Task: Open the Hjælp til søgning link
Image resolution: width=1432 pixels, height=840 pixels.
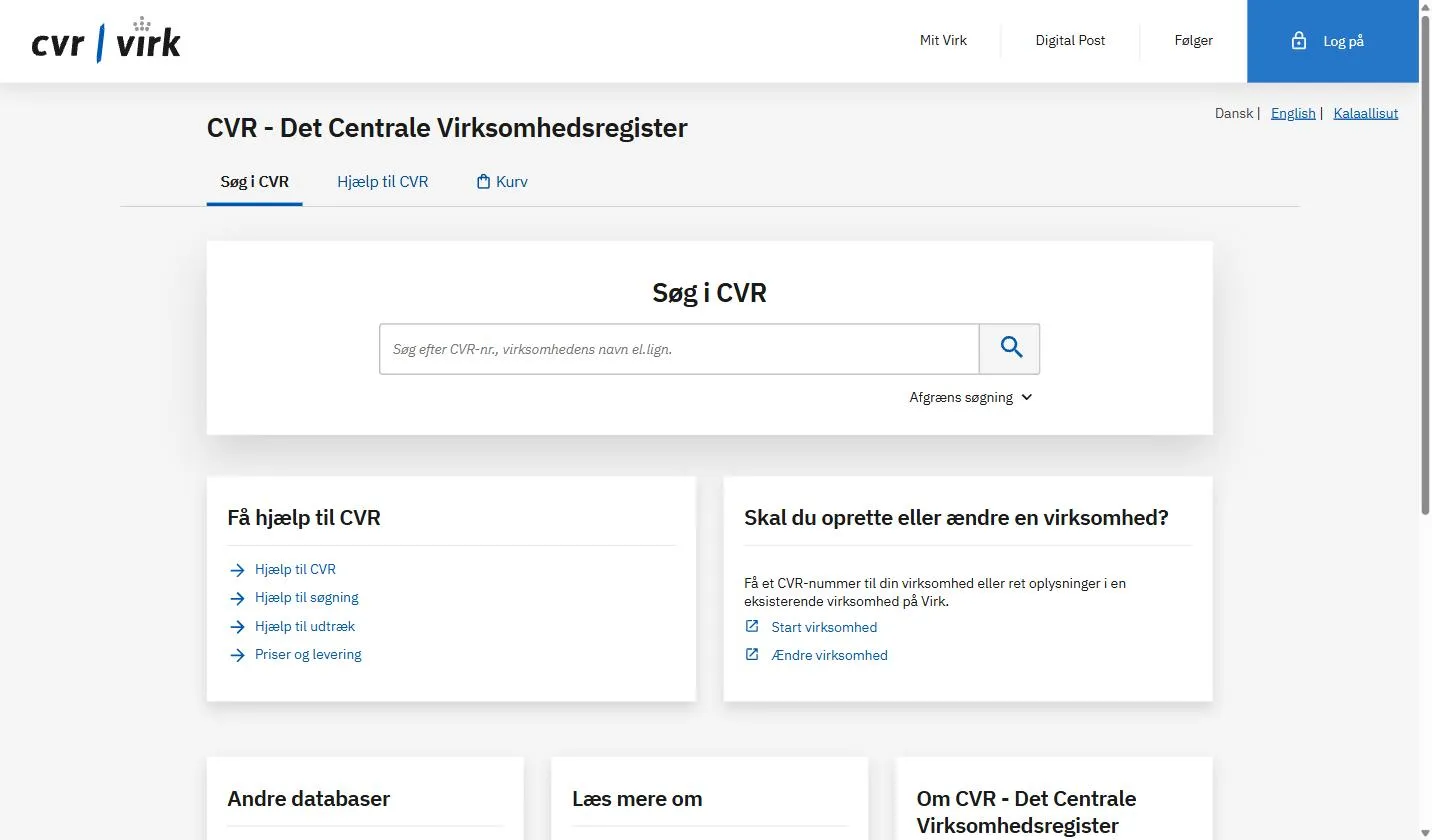Action: coord(306,598)
